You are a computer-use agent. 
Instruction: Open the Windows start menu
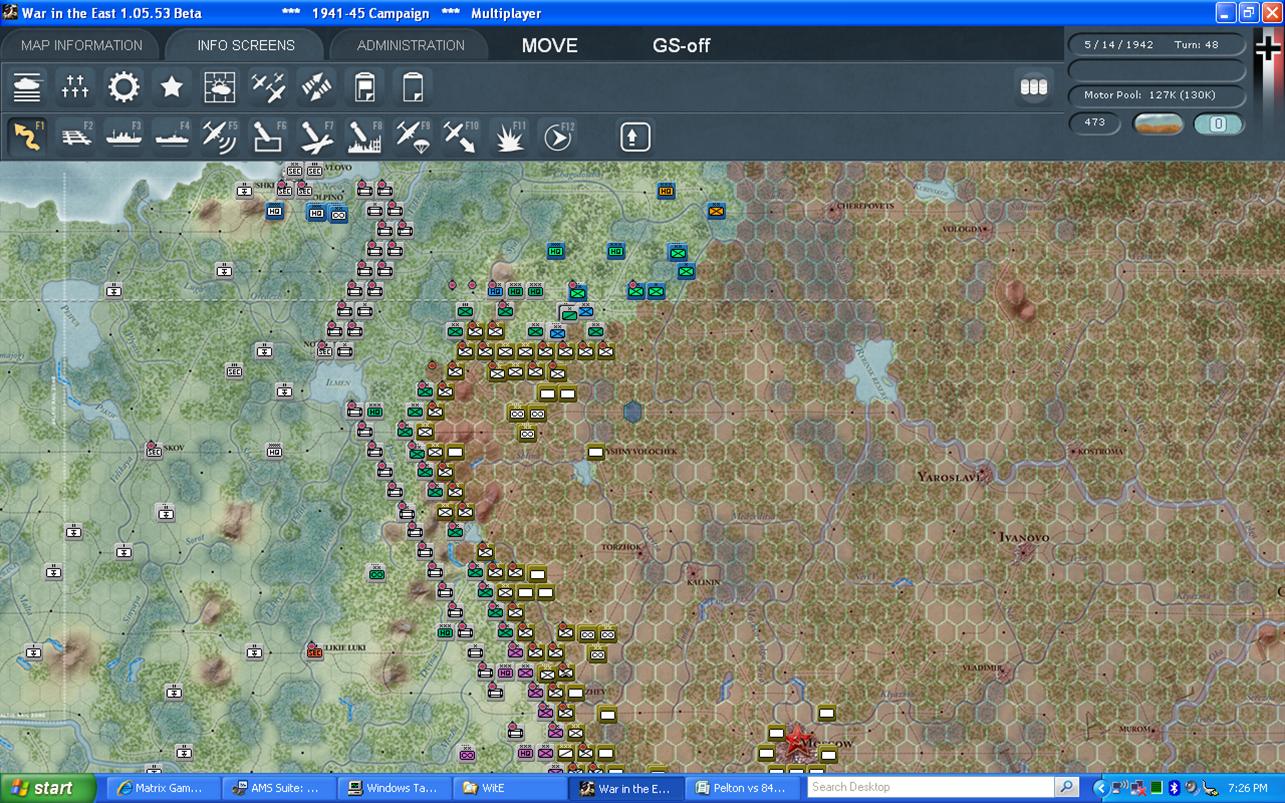[48, 788]
